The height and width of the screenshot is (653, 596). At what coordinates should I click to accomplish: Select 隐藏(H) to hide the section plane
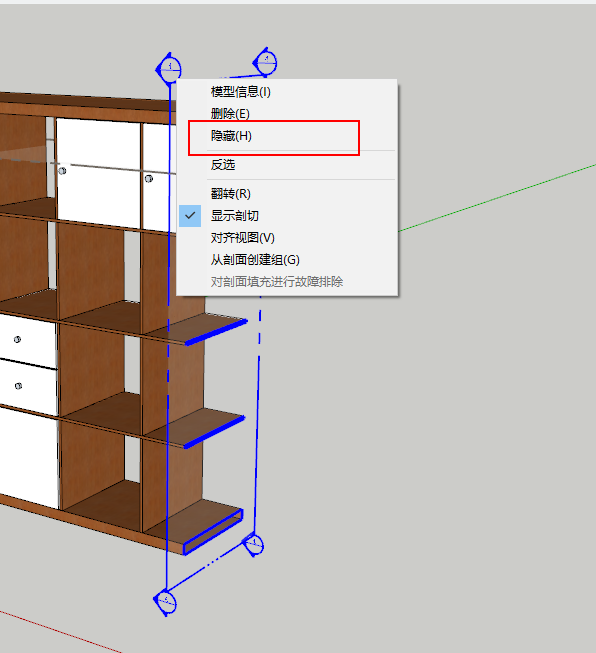pos(287,136)
